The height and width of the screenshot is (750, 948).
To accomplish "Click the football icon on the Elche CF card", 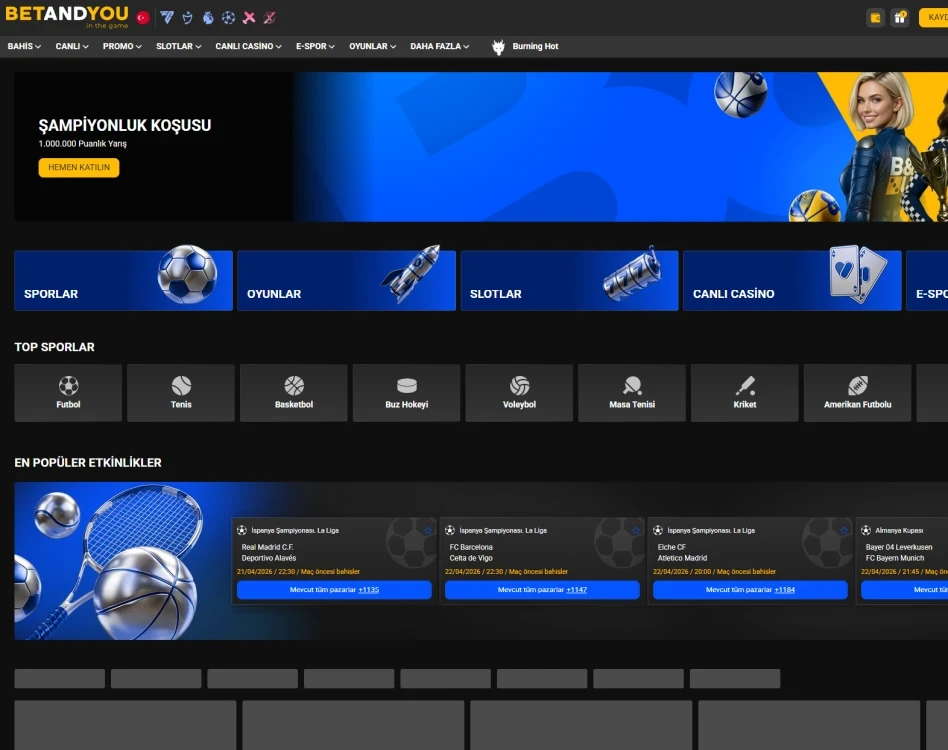I will click(x=658, y=530).
